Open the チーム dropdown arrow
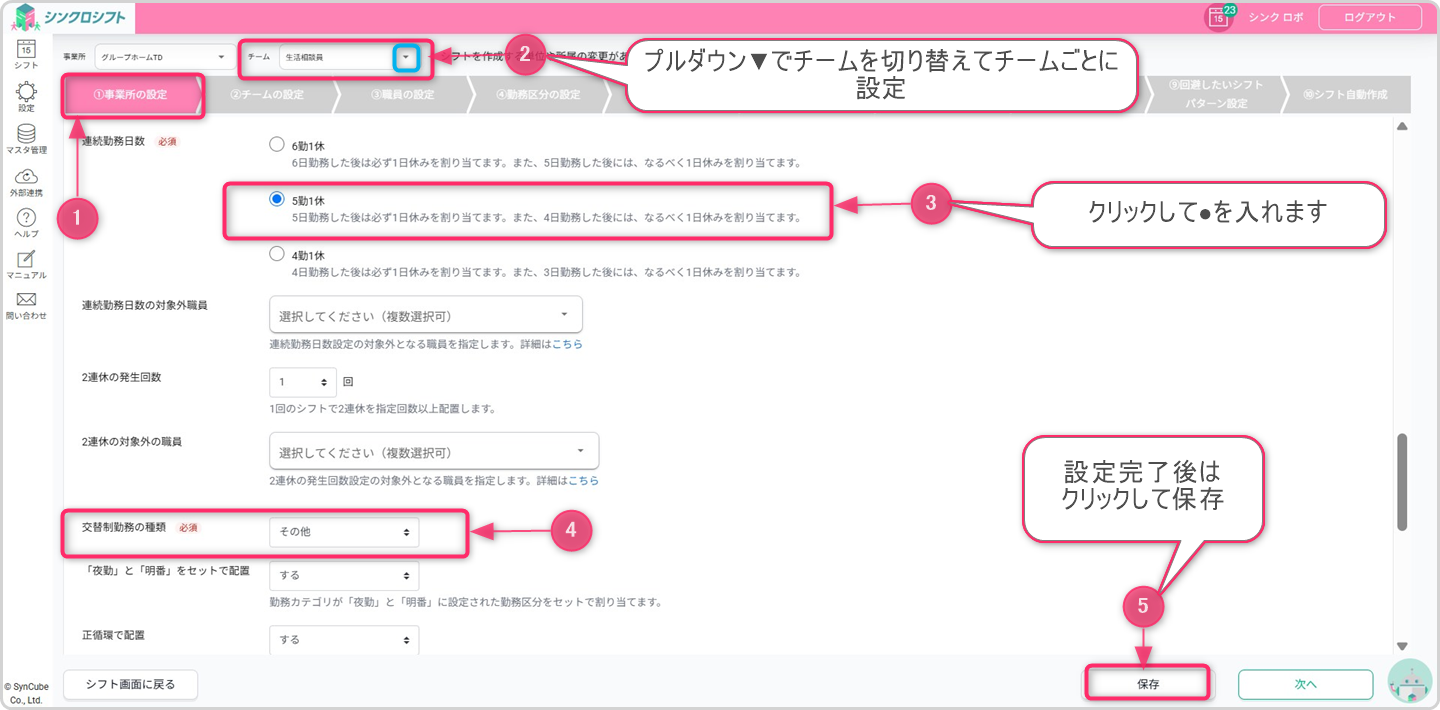The height and width of the screenshot is (710, 1440). click(x=405, y=58)
